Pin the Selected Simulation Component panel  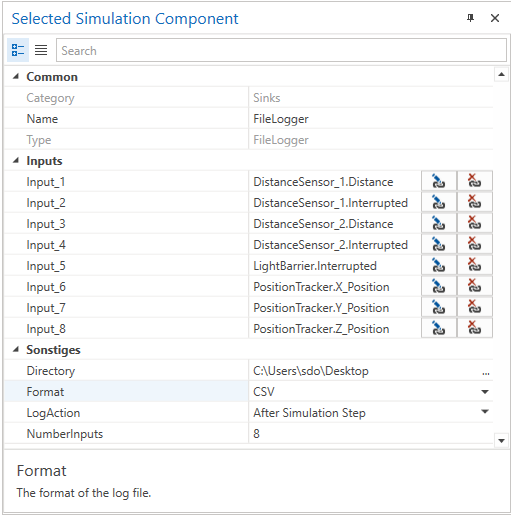(470, 18)
